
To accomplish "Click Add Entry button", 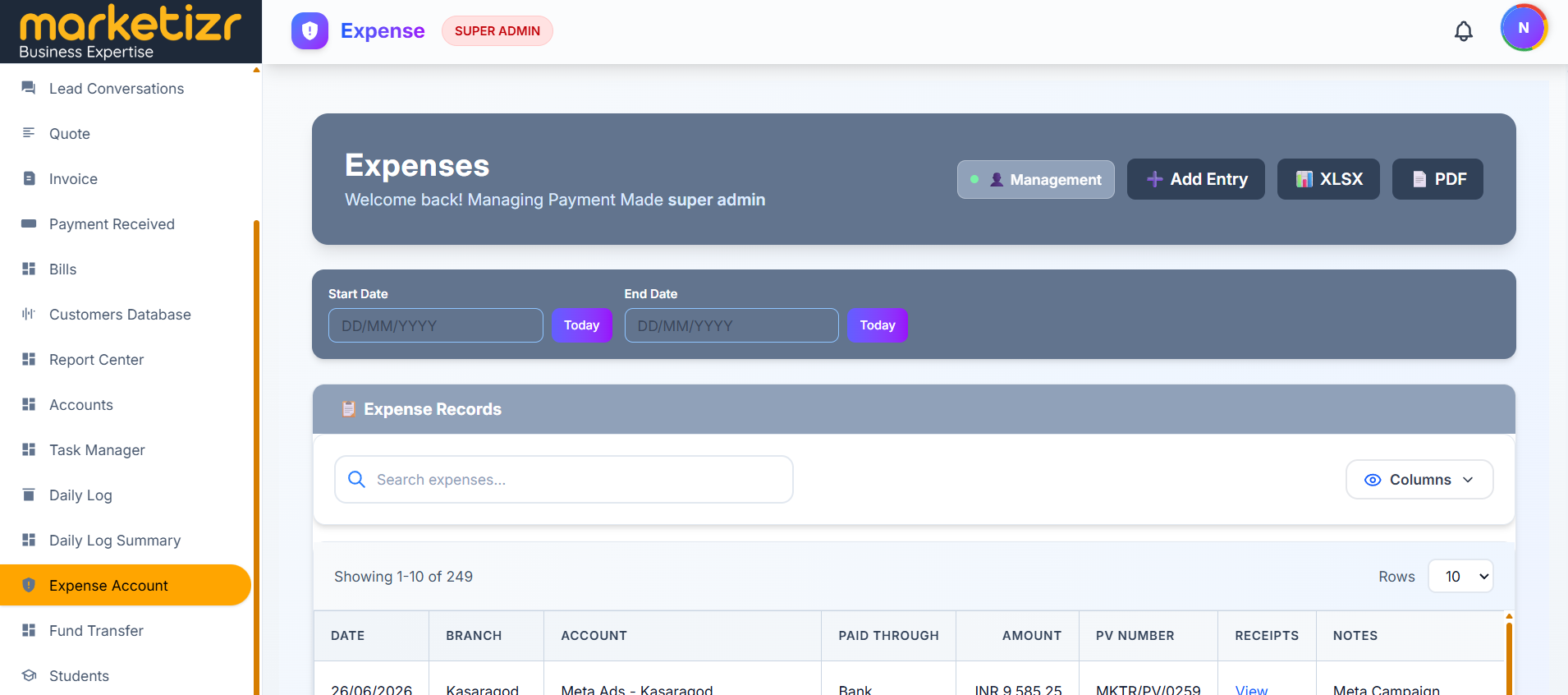I will [1196, 179].
